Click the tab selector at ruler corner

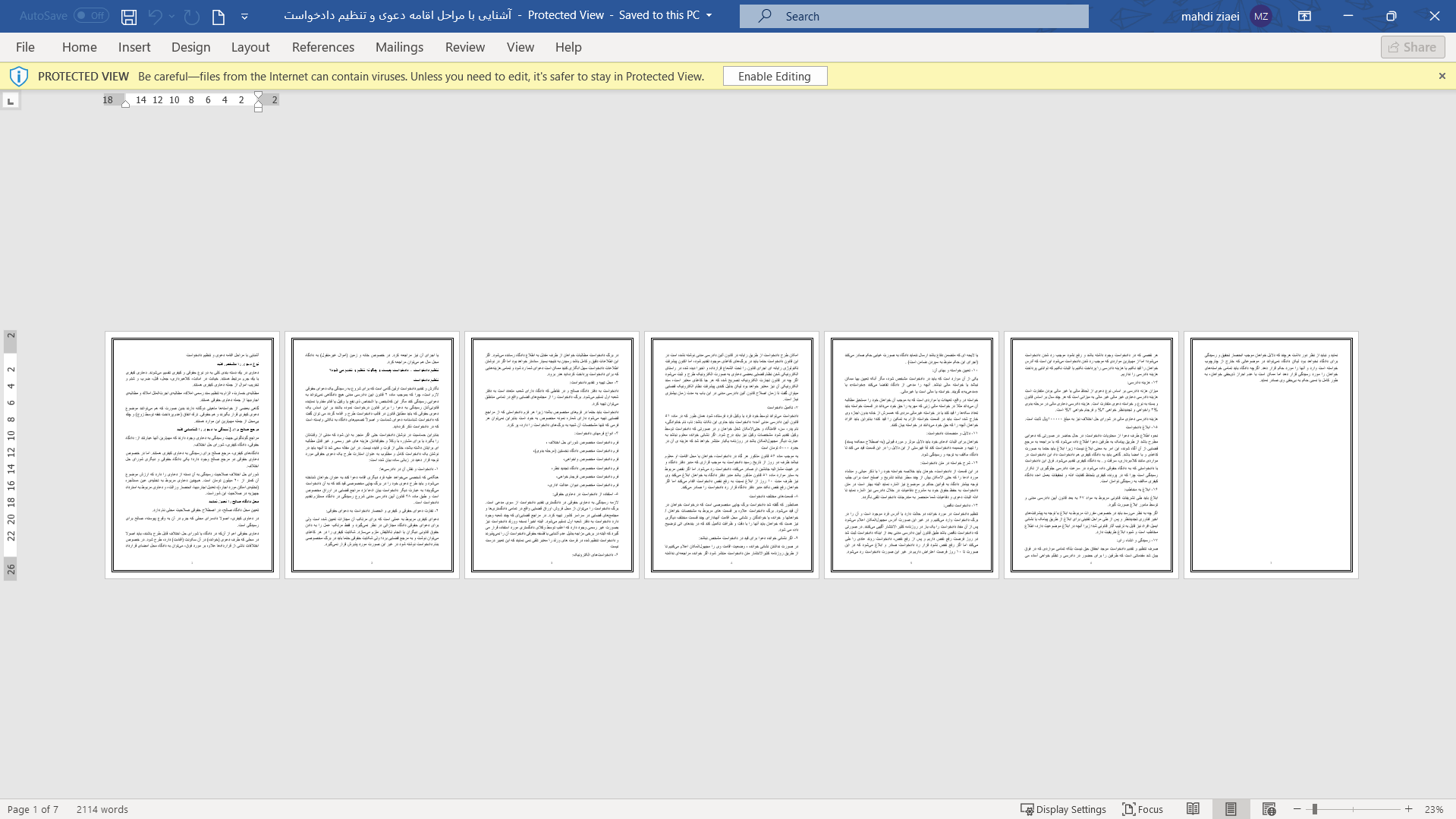tap(11, 101)
